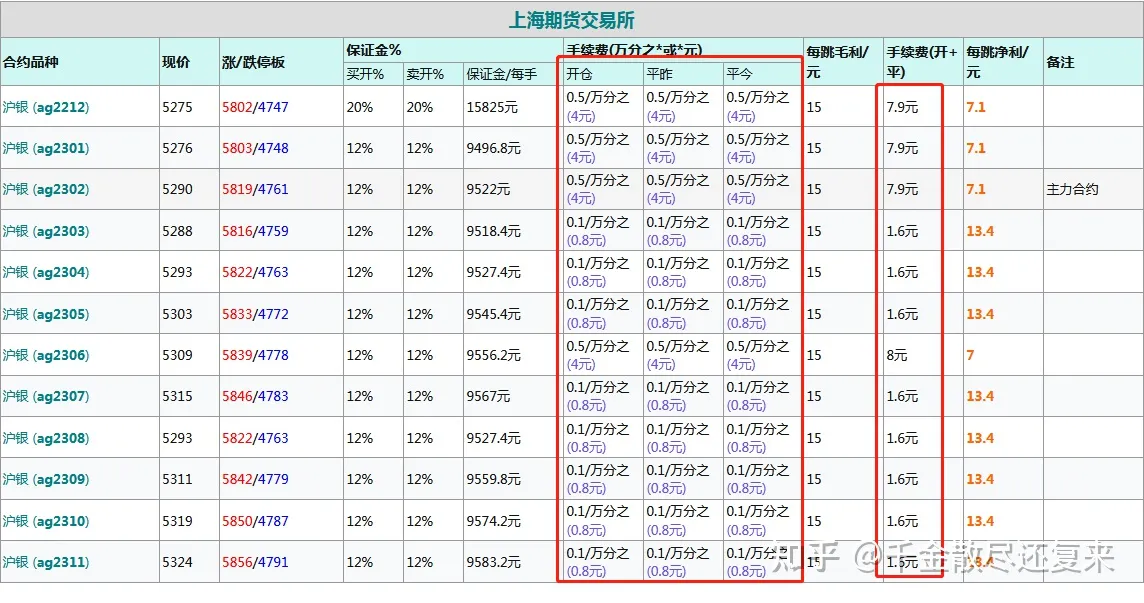This screenshot has width=1144, height=603.
Task: Click current price 5319
Action: [177, 521]
